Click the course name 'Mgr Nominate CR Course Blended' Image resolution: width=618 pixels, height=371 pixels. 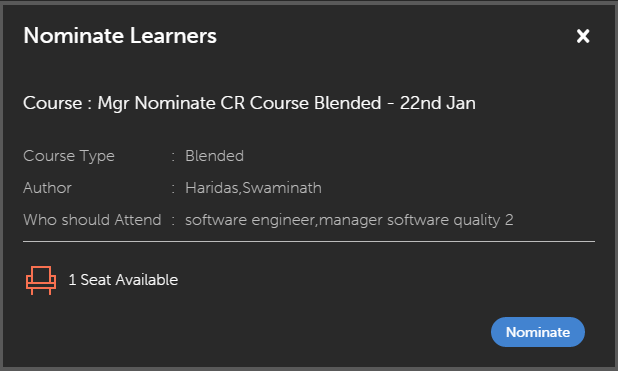point(239,103)
